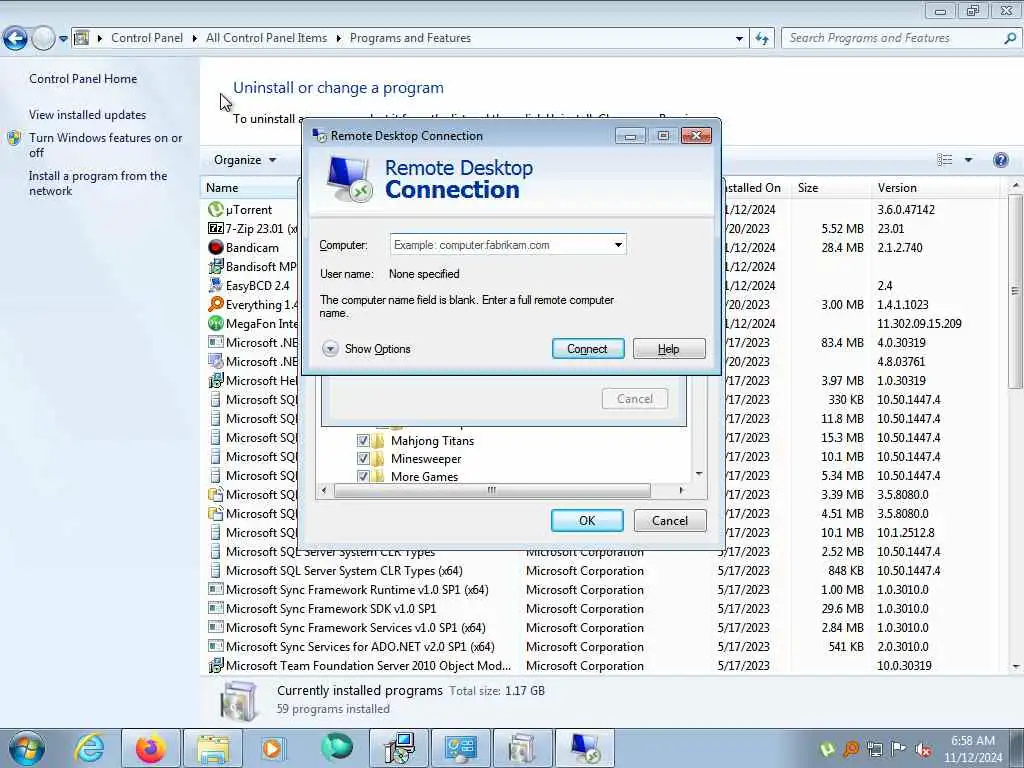Click the search magnifier icon
This screenshot has height=768, width=1024.
(x=1010, y=38)
